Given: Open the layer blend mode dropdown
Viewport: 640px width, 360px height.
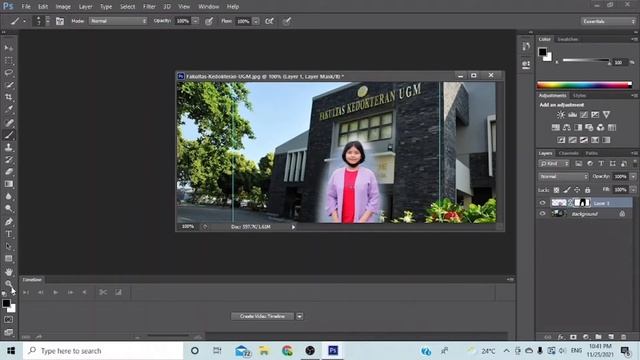Looking at the screenshot, I should click(563, 177).
